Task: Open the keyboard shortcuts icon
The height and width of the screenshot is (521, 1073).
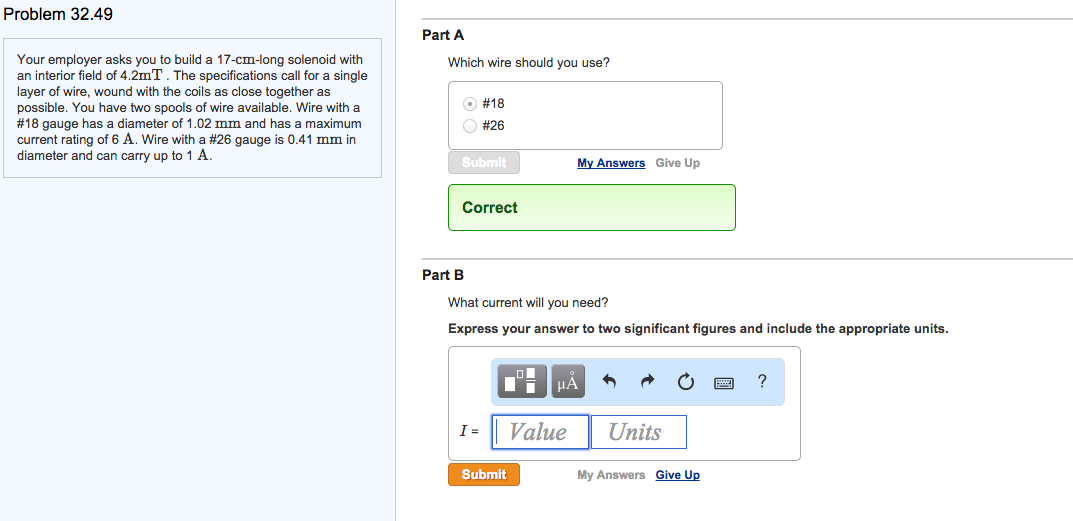Action: 723,383
